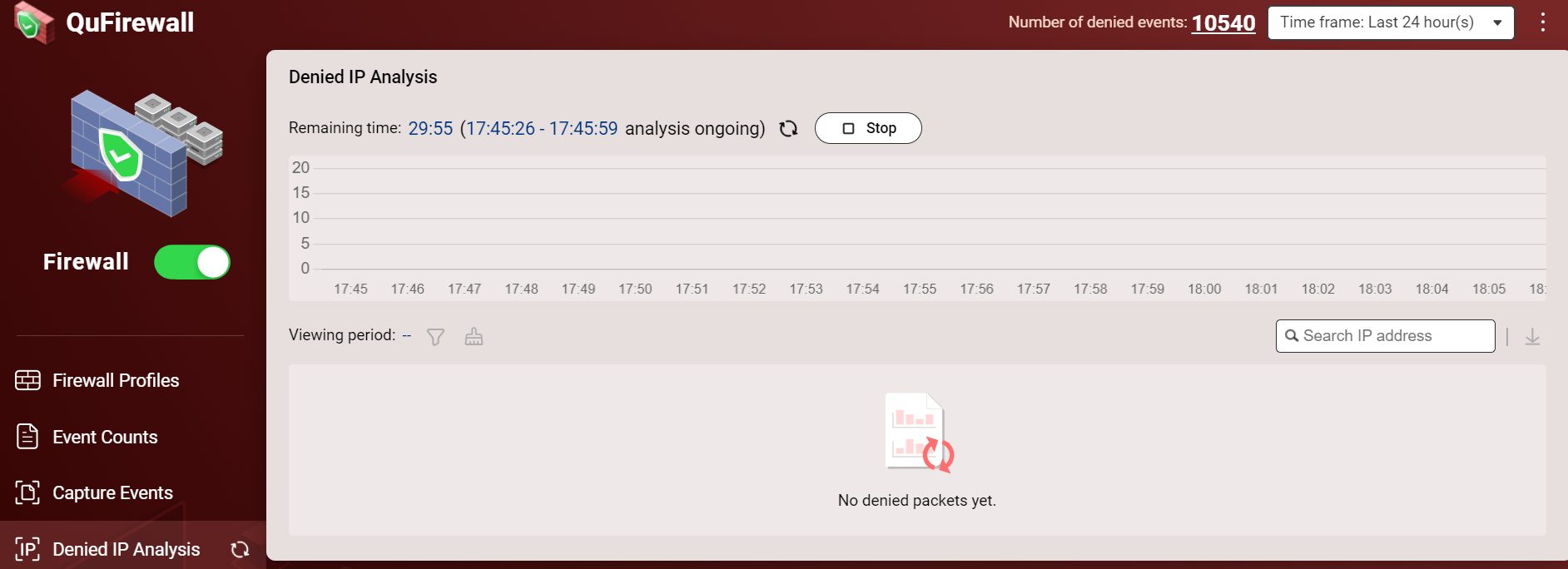Click the refresh icon in sidebar Denied IP Analysis
The image size is (1568, 569).
pyautogui.click(x=240, y=549)
